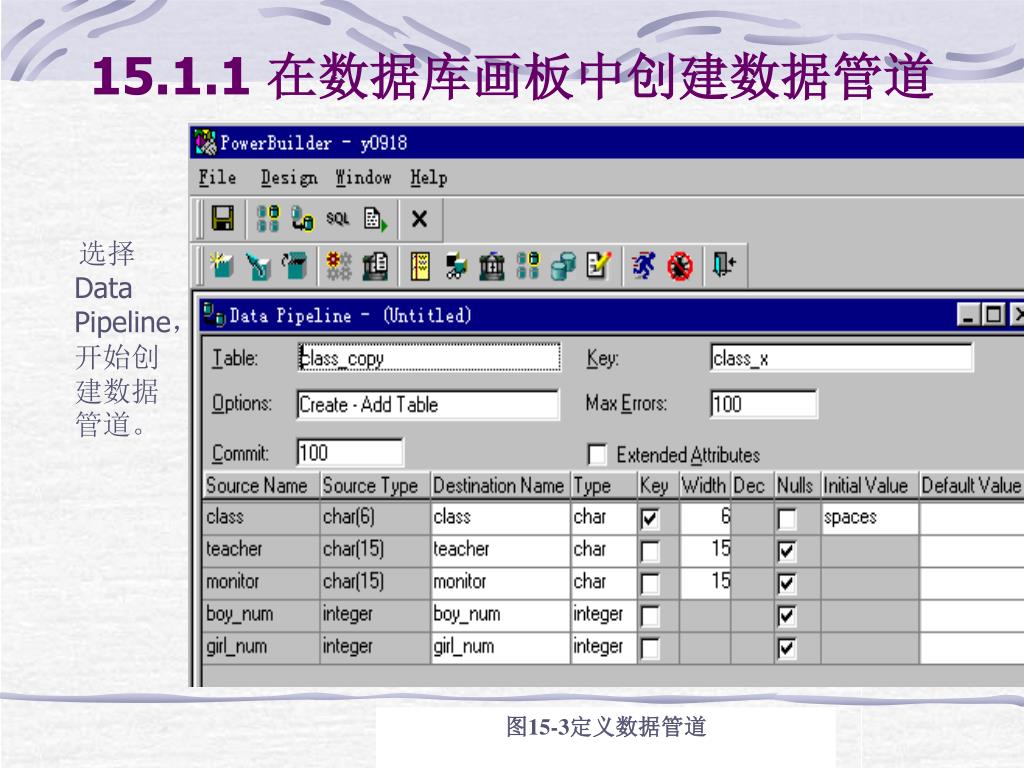Image resolution: width=1024 pixels, height=768 pixels.
Task: Uncheck Nulls checkbox for boy_num row
Action: (x=787, y=616)
